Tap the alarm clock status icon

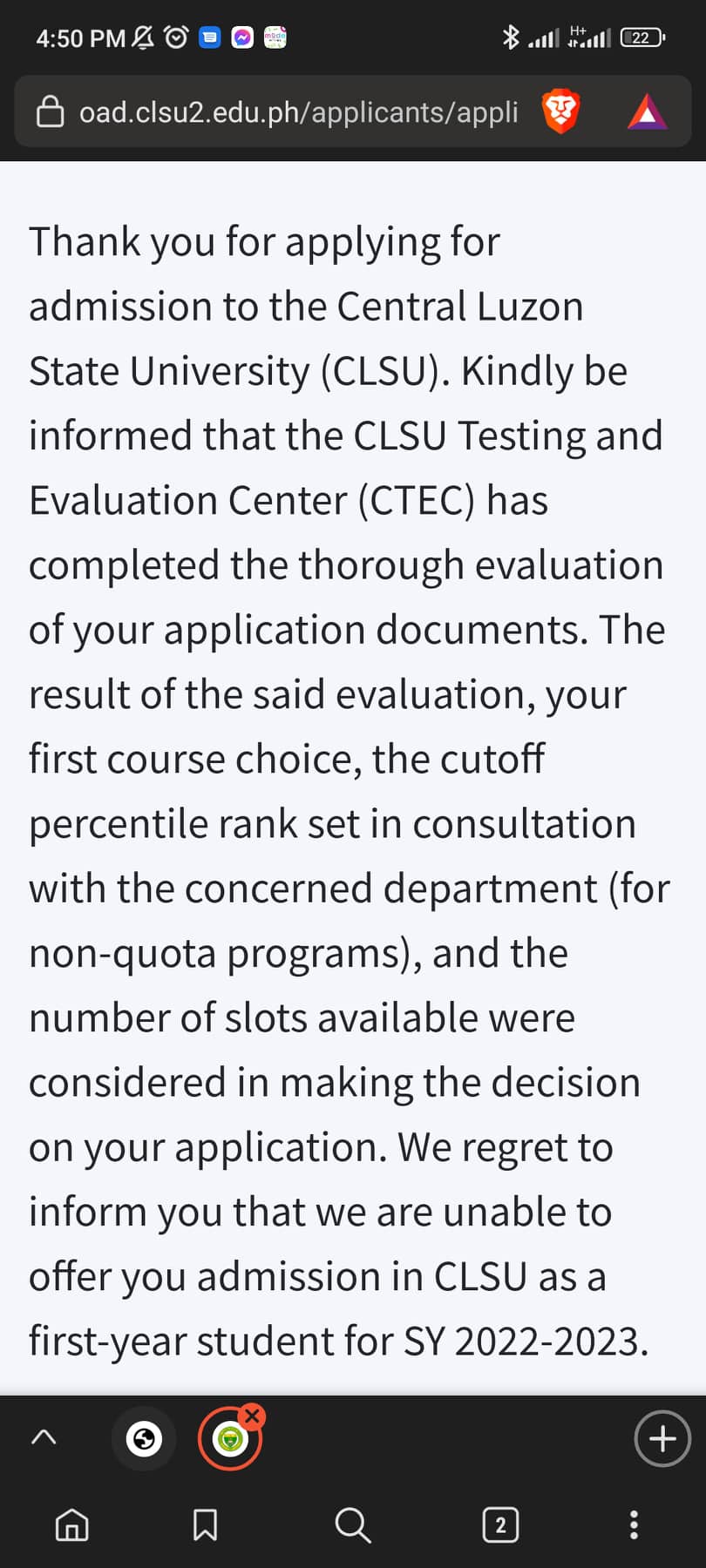176,37
